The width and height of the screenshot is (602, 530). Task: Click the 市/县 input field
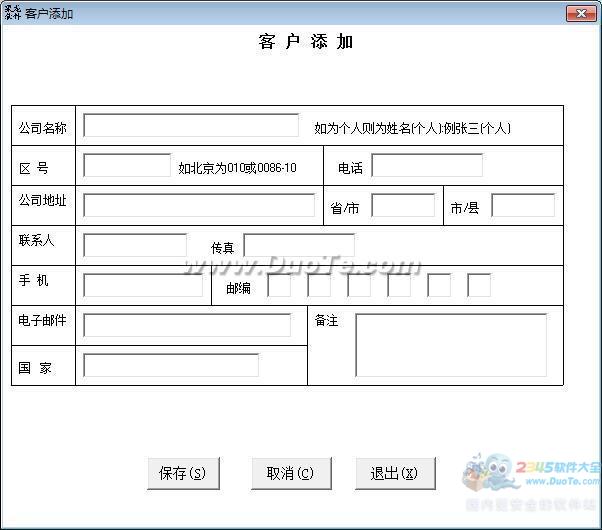pyautogui.click(x=523, y=205)
